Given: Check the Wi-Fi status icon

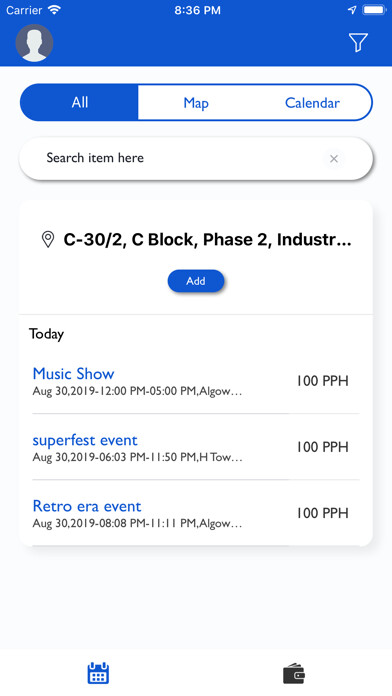Looking at the screenshot, I should tap(54, 10).
